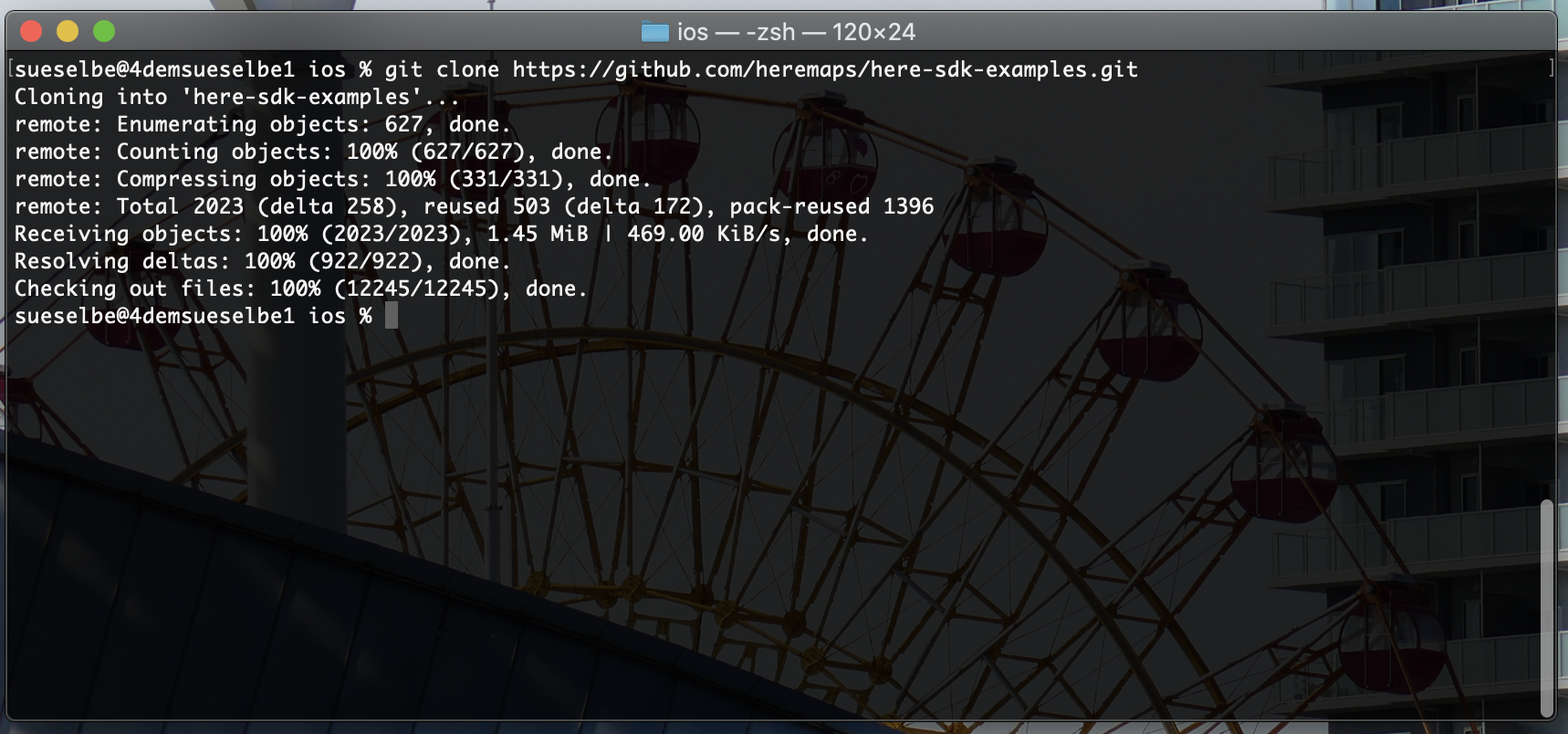Viewport: 1568px width, 734px height.
Task: Click the terminal cursor block after the prompt
Action: (392, 316)
